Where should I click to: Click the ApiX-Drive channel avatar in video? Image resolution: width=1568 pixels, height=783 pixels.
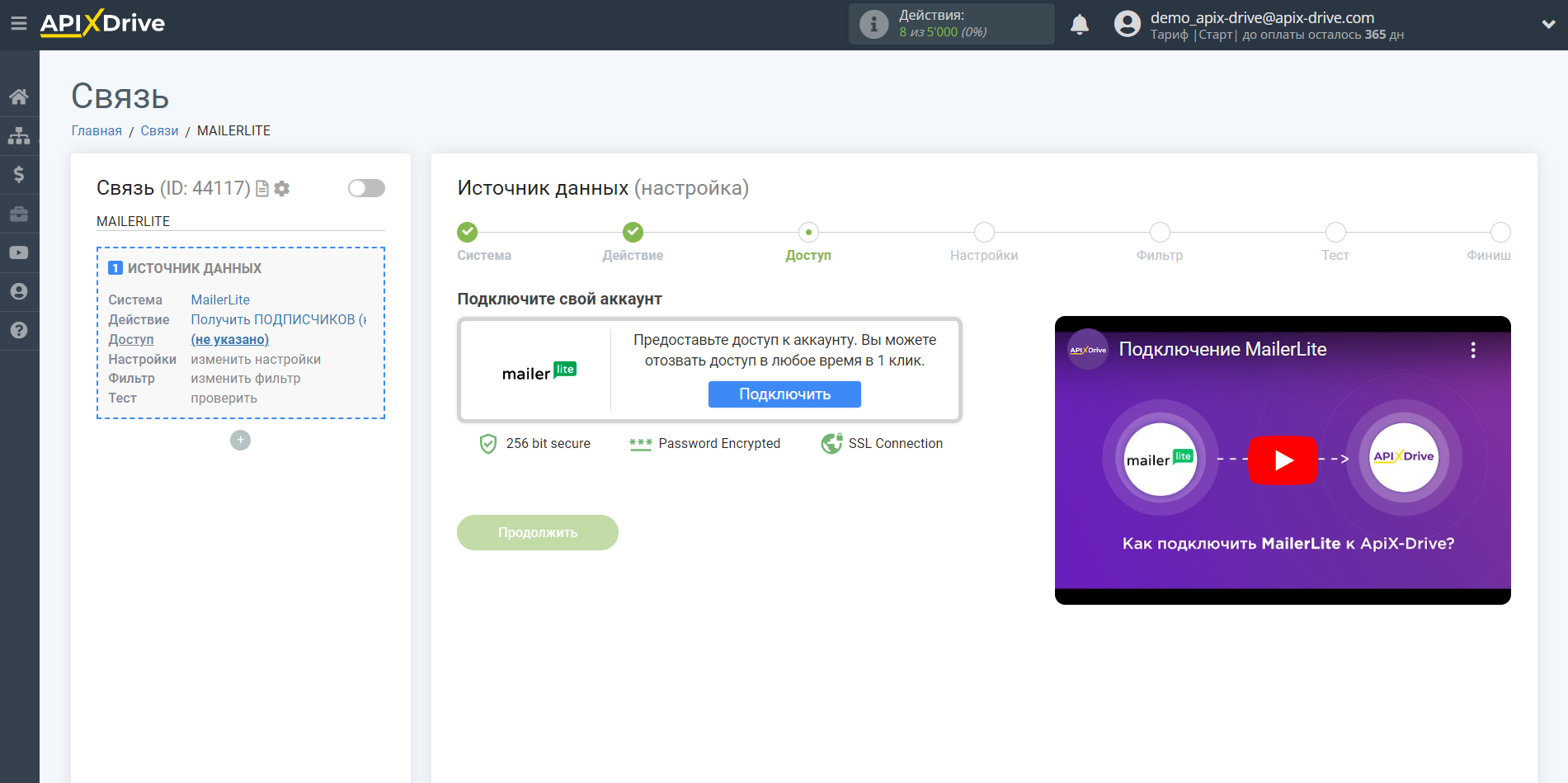[x=1088, y=350]
